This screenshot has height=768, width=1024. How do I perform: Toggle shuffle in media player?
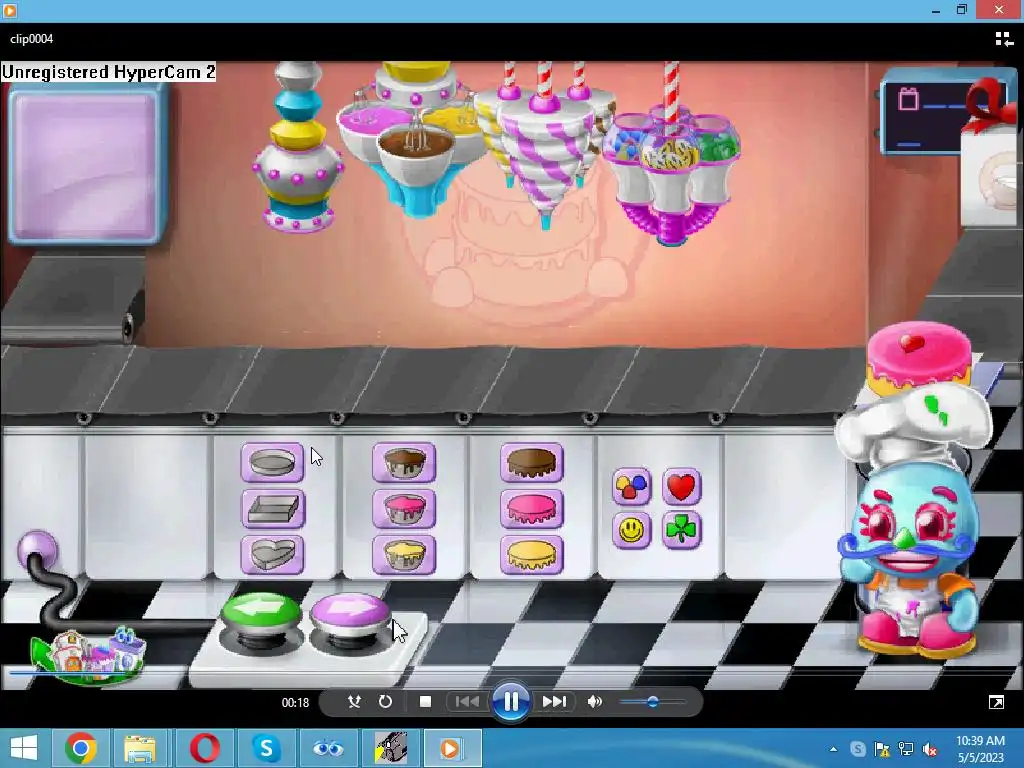point(354,701)
